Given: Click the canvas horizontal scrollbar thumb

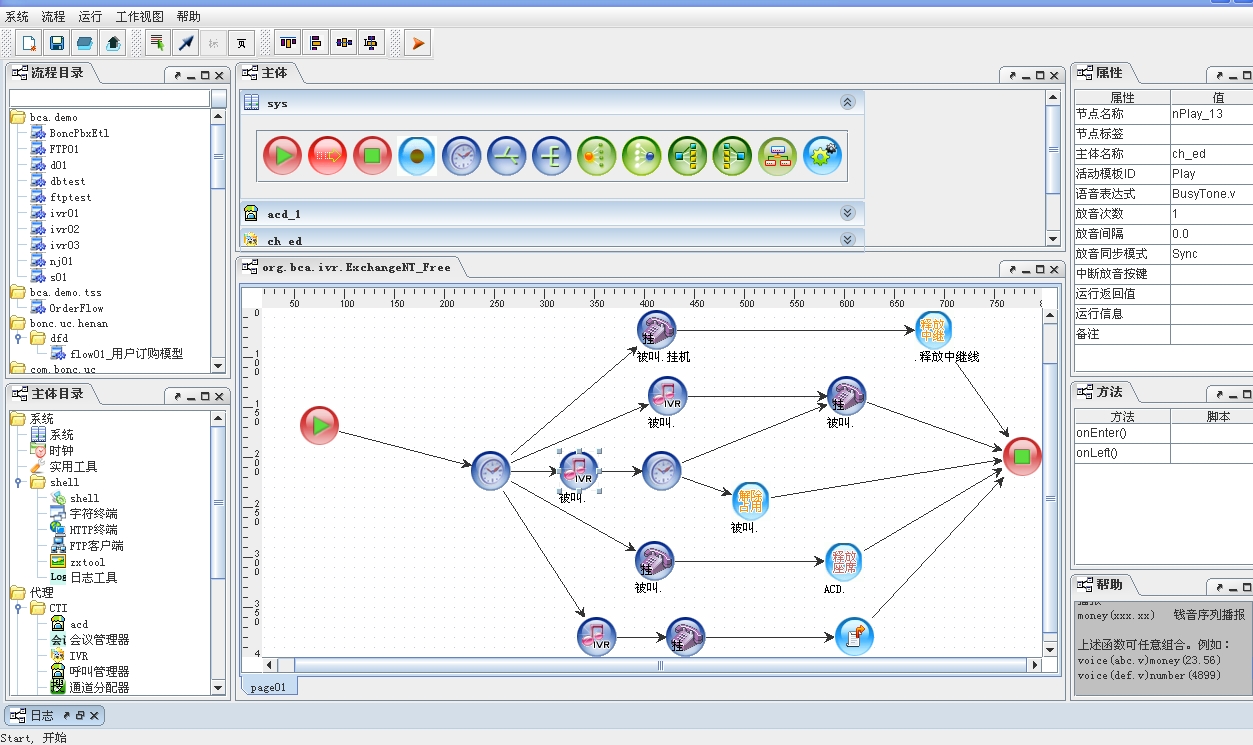Looking at the screenshot, I should 659,665.
